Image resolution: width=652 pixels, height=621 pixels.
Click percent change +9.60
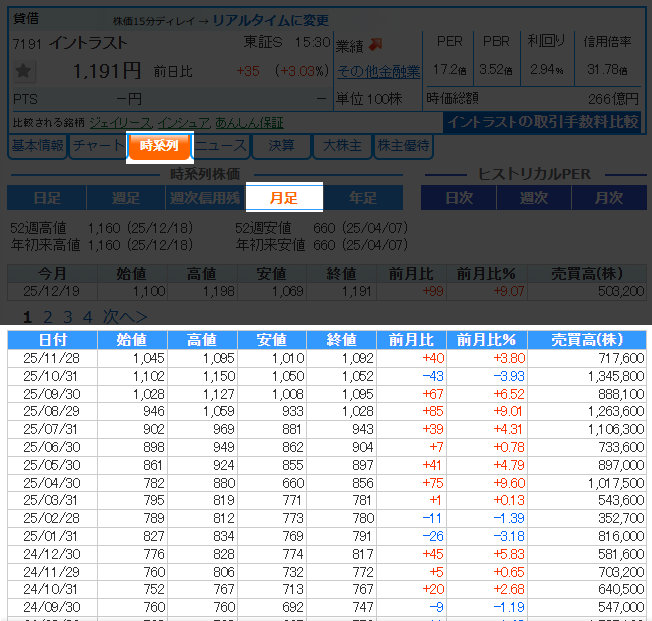coord(509,483)
